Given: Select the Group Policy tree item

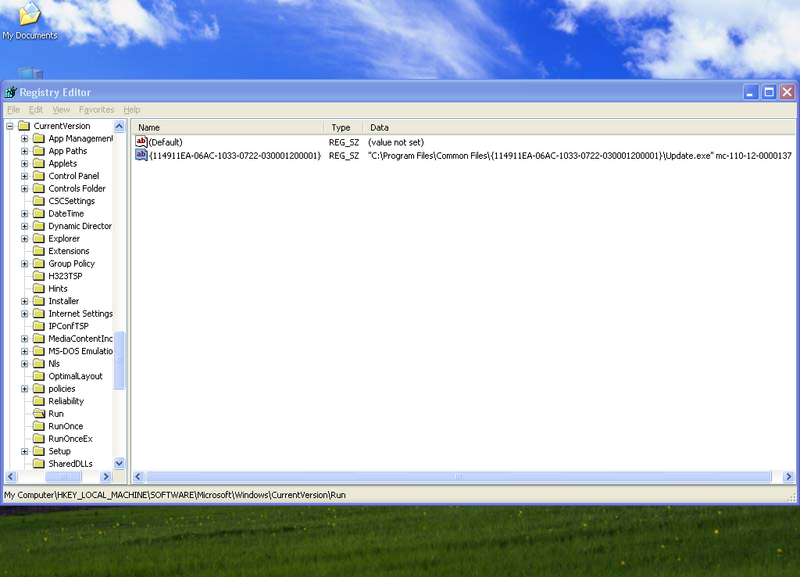Looking at the screenshot, I should coord(72,264).
